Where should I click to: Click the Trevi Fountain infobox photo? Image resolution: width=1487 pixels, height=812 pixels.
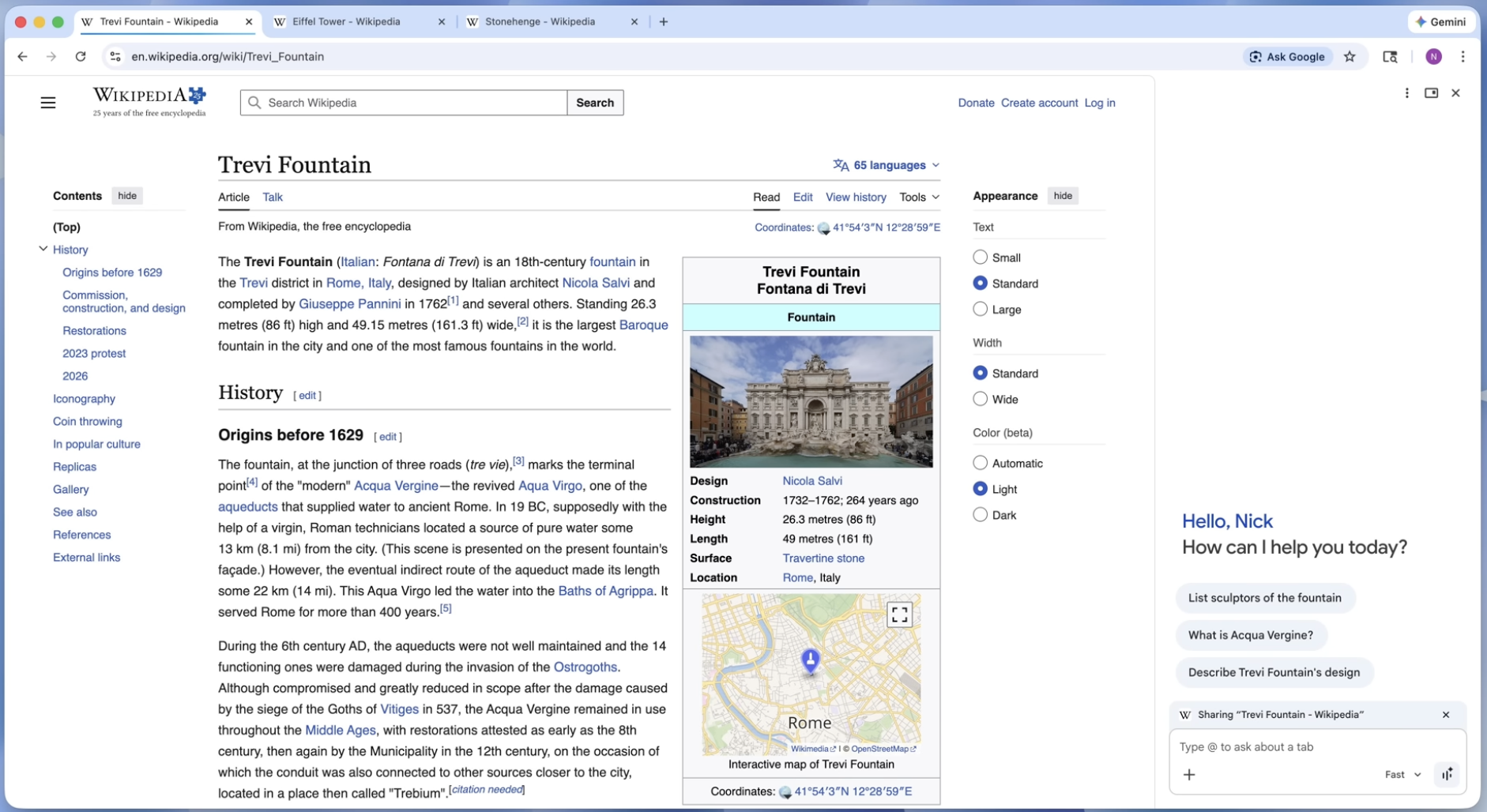pos(811,402)
